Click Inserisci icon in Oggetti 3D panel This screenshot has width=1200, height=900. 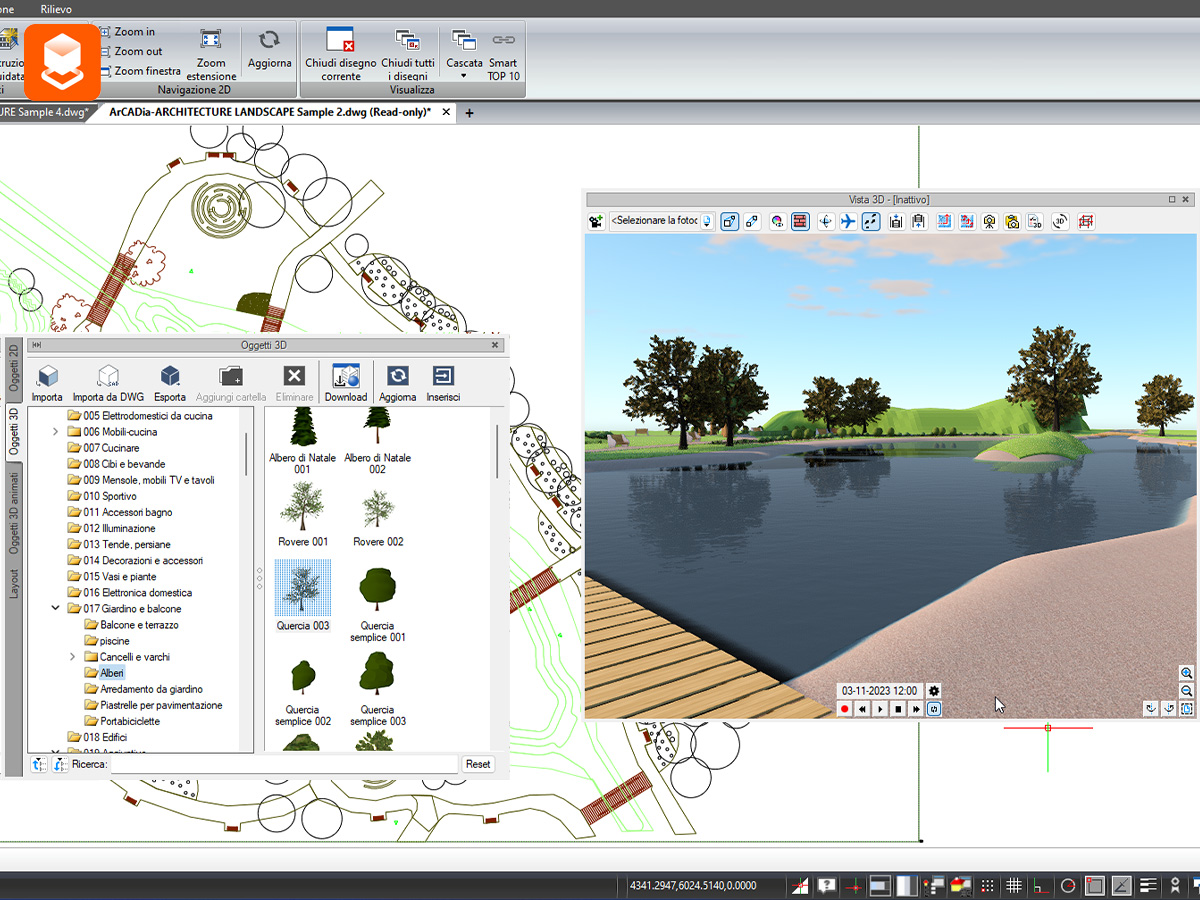[443, 376]
